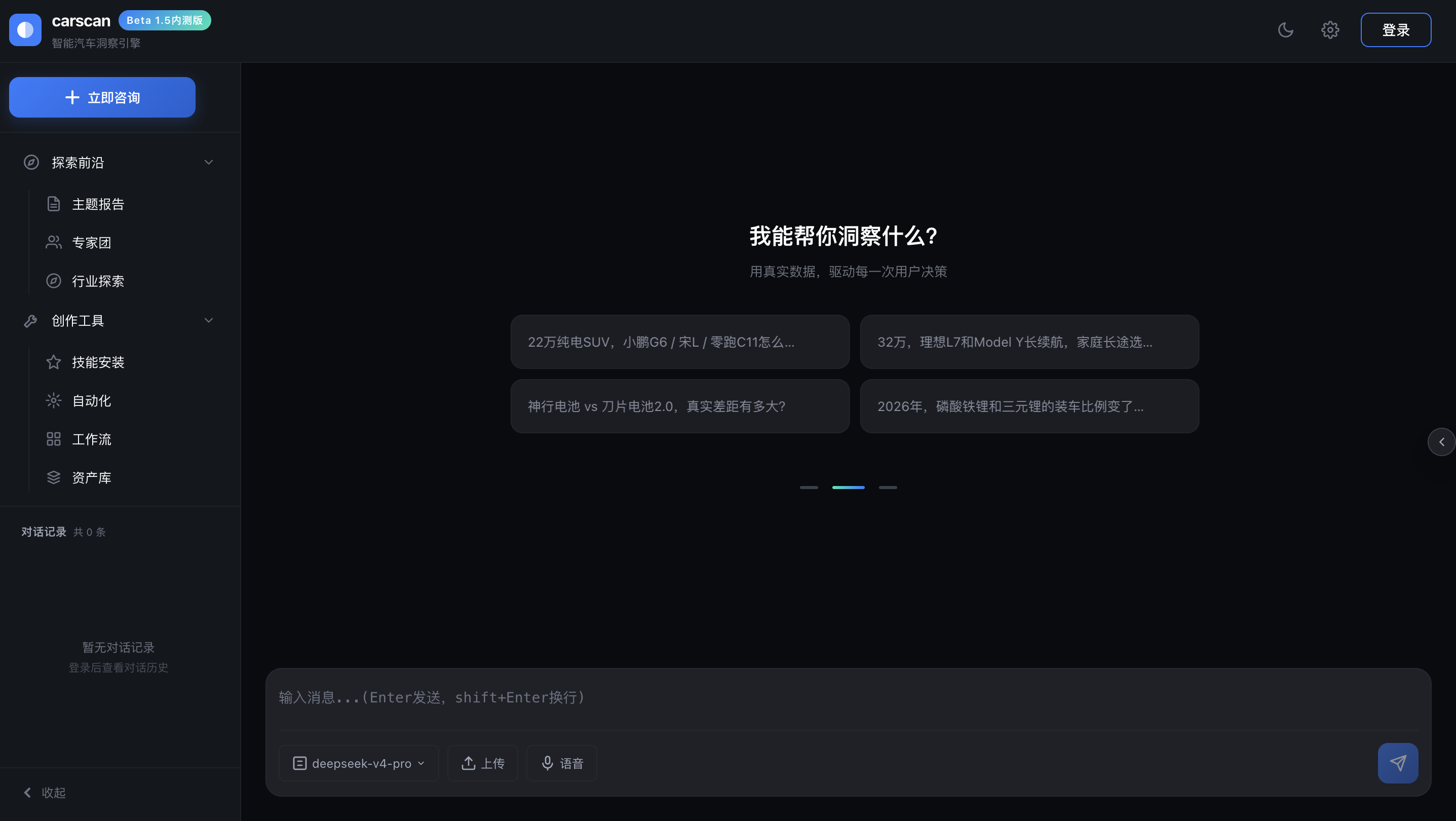This screenshot has height=821, width=1456.
Task: Click the 登录后查看对话历史 text
Action: [119, 668]
